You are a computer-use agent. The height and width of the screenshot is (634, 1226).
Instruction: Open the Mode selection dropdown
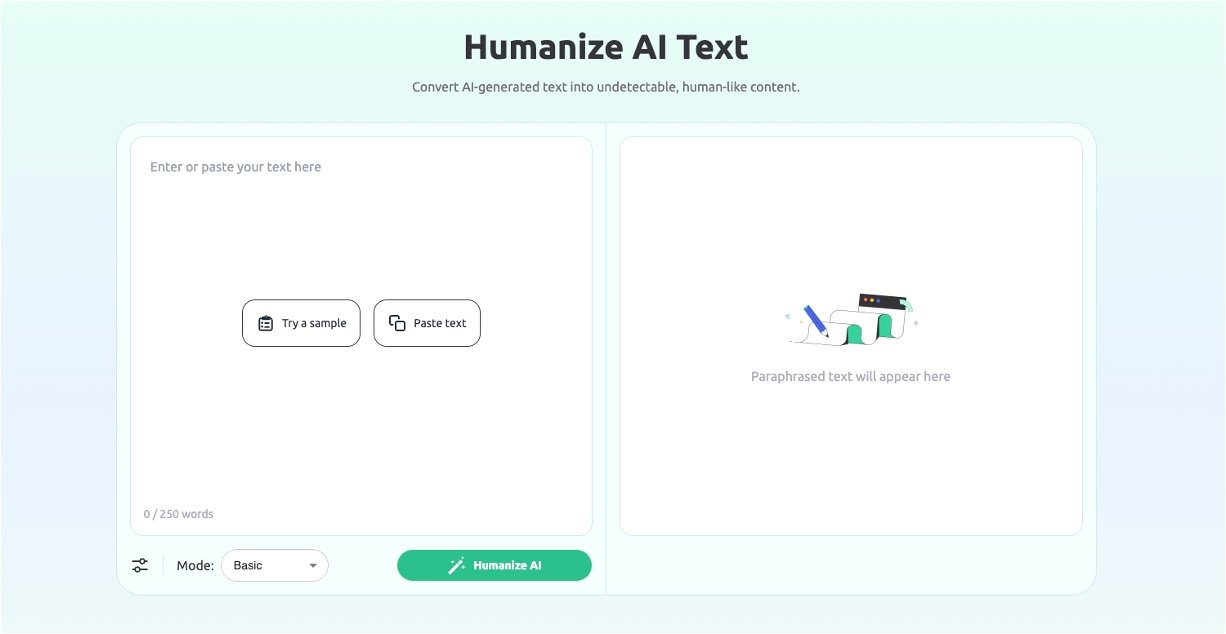275,565
